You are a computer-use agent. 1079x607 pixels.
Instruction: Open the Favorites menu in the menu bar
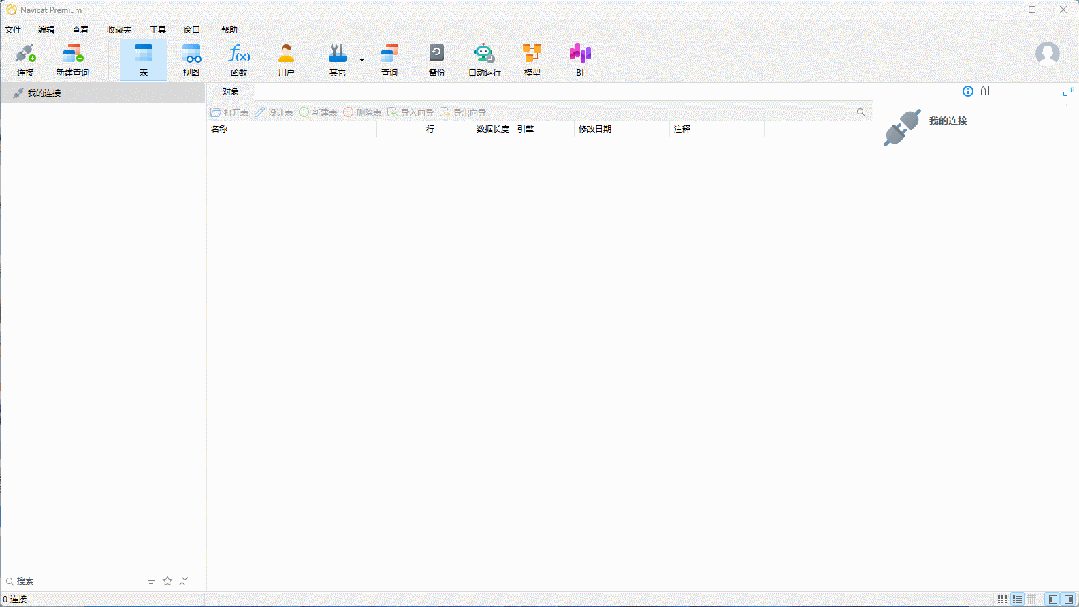(119, 30)
